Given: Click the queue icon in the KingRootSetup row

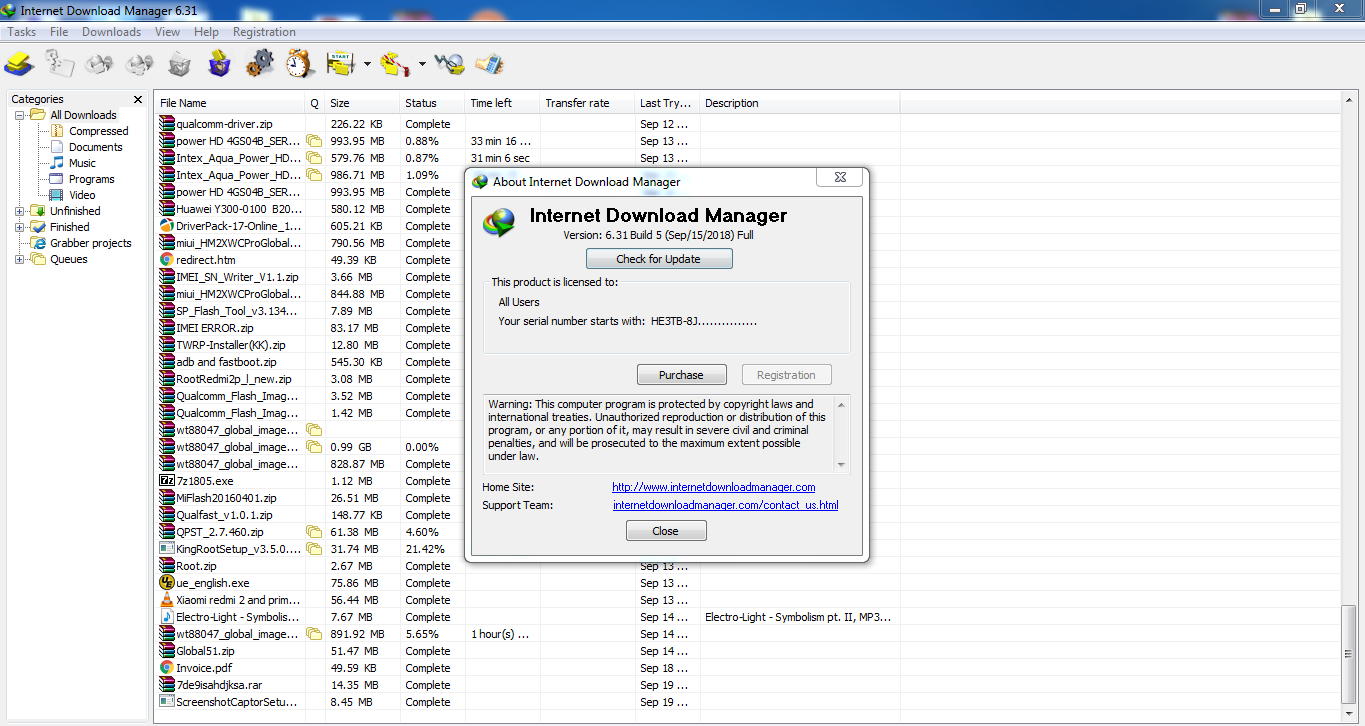Looking at the screenshot, I should click(314, 549).
